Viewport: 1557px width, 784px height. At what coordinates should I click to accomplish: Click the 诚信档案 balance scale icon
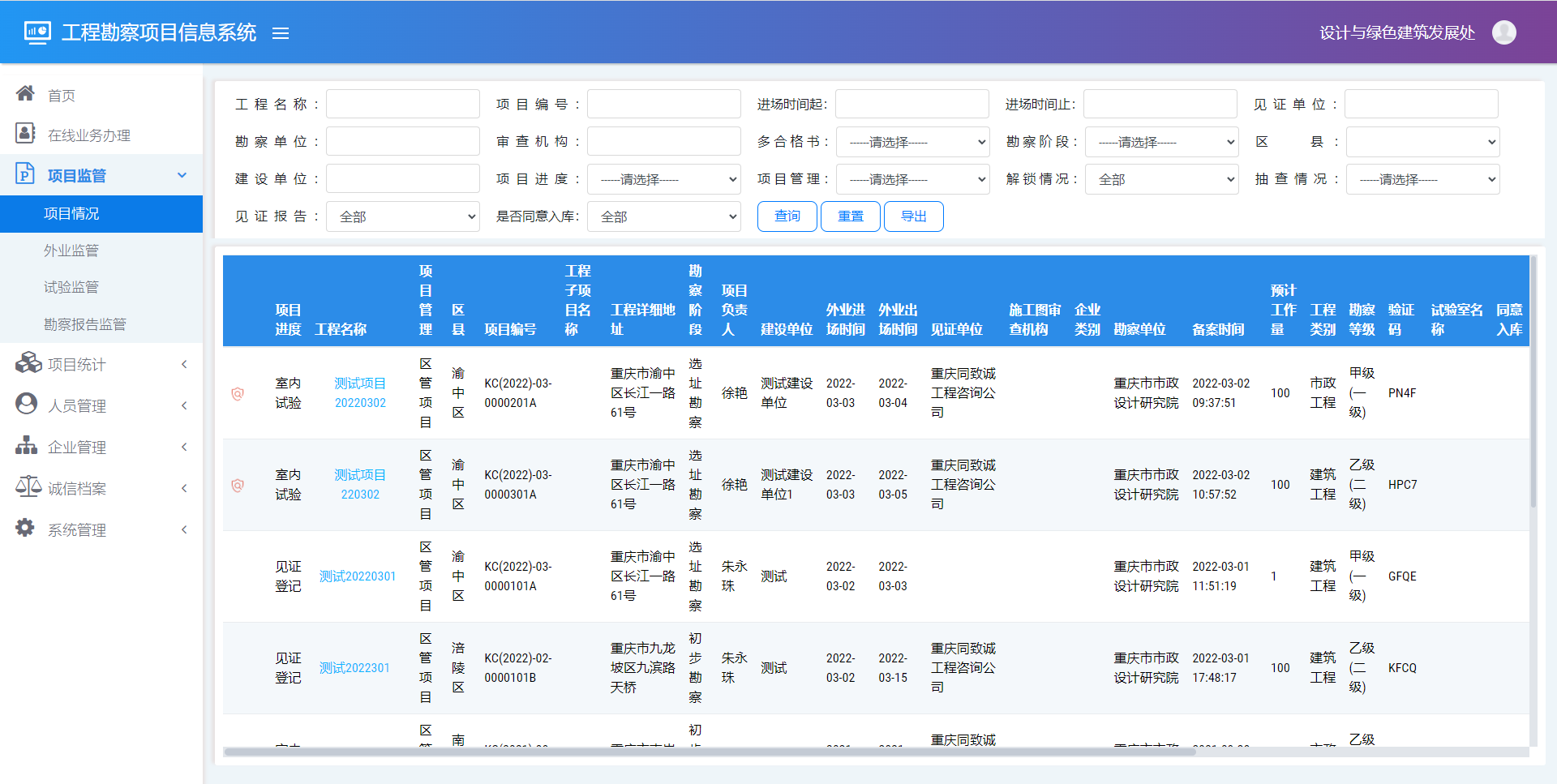click(28, 487)
